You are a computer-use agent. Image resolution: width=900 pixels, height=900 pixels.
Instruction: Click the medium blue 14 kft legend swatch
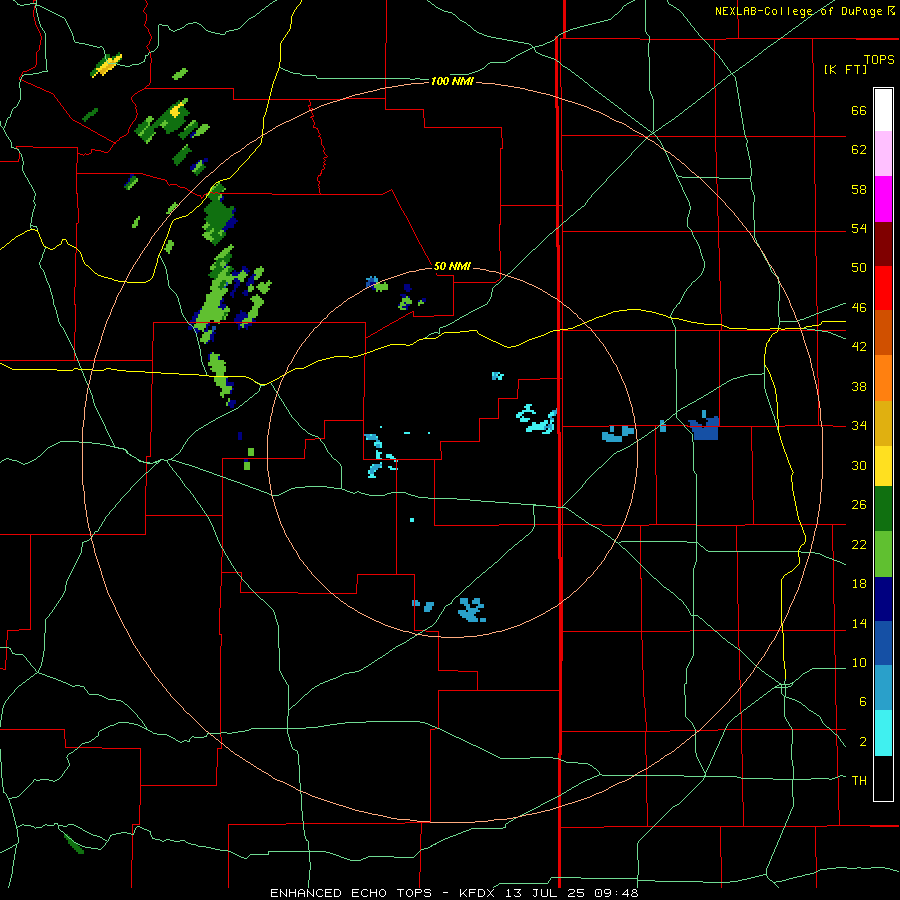click(883, 643)
